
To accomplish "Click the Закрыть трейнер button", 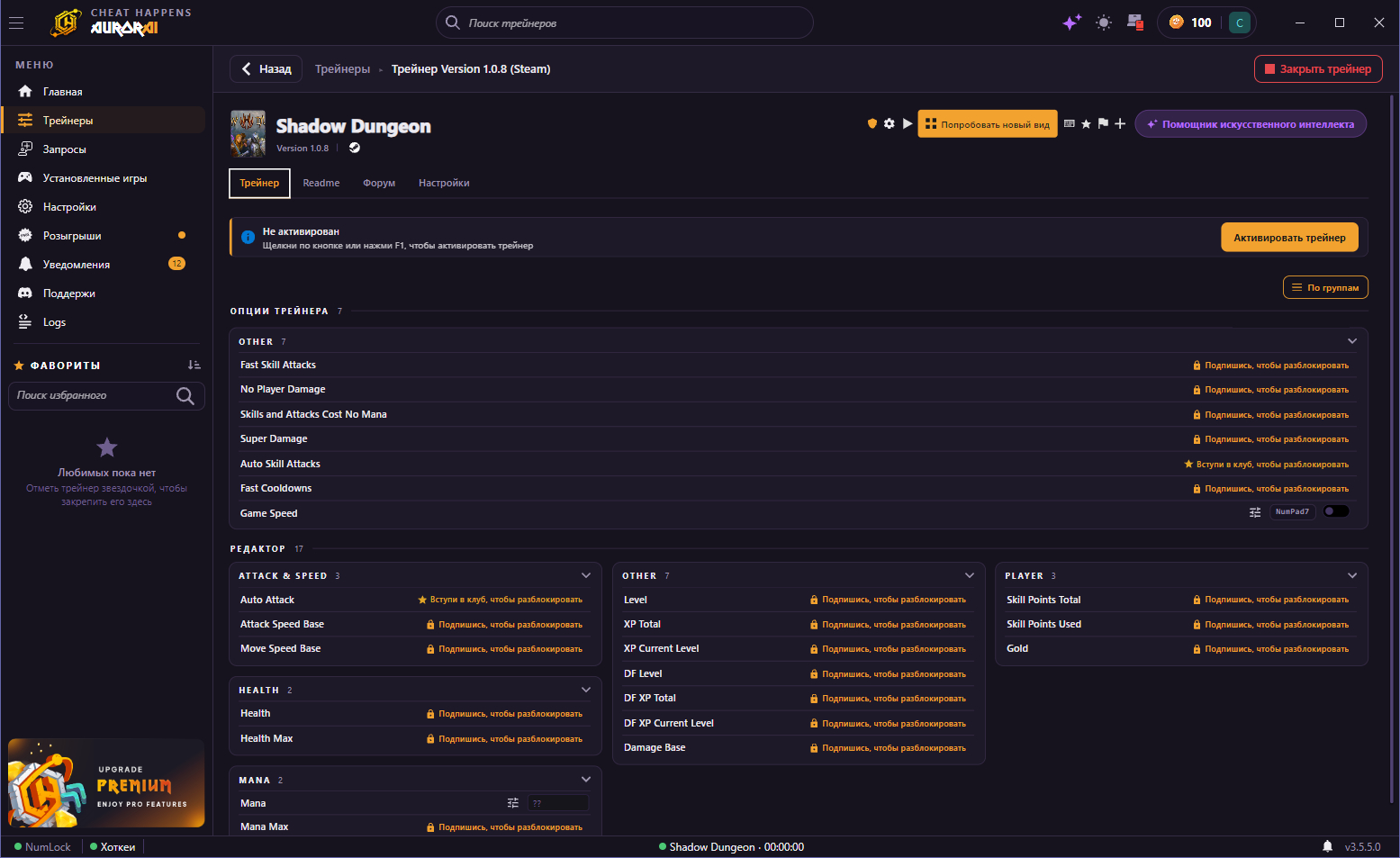I will pyautogui.click(x=1318, y=69).
